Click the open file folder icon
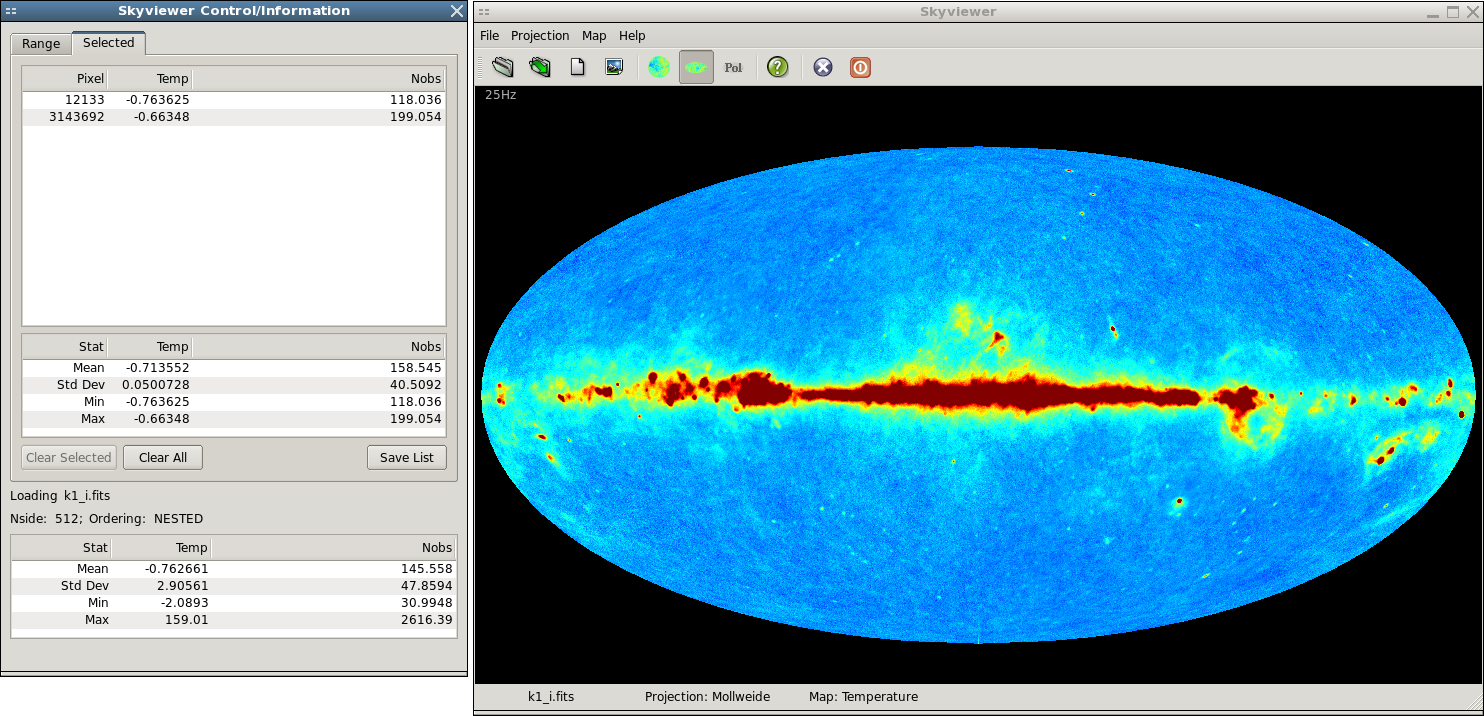 click(x=502, y=67)
